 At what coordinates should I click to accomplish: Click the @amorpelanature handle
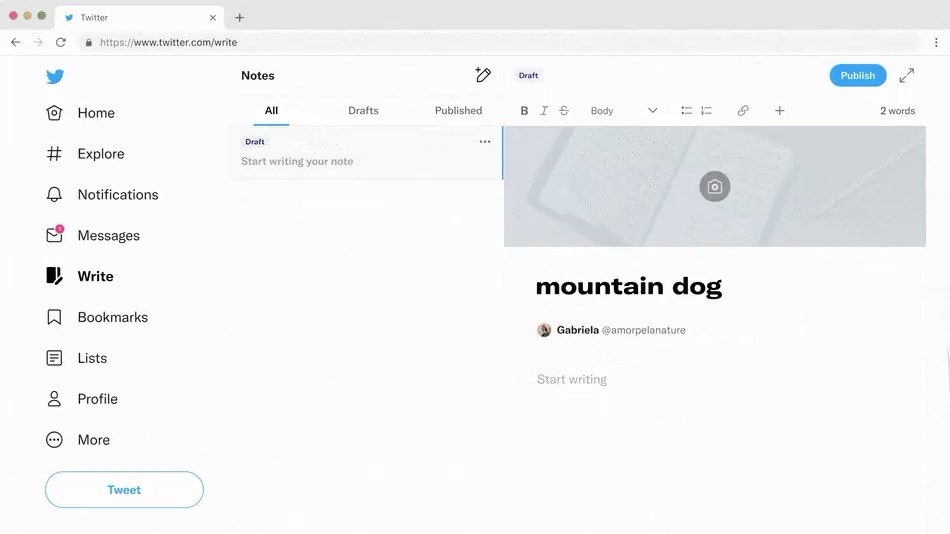pyautogui.click(x=643, y=330)
